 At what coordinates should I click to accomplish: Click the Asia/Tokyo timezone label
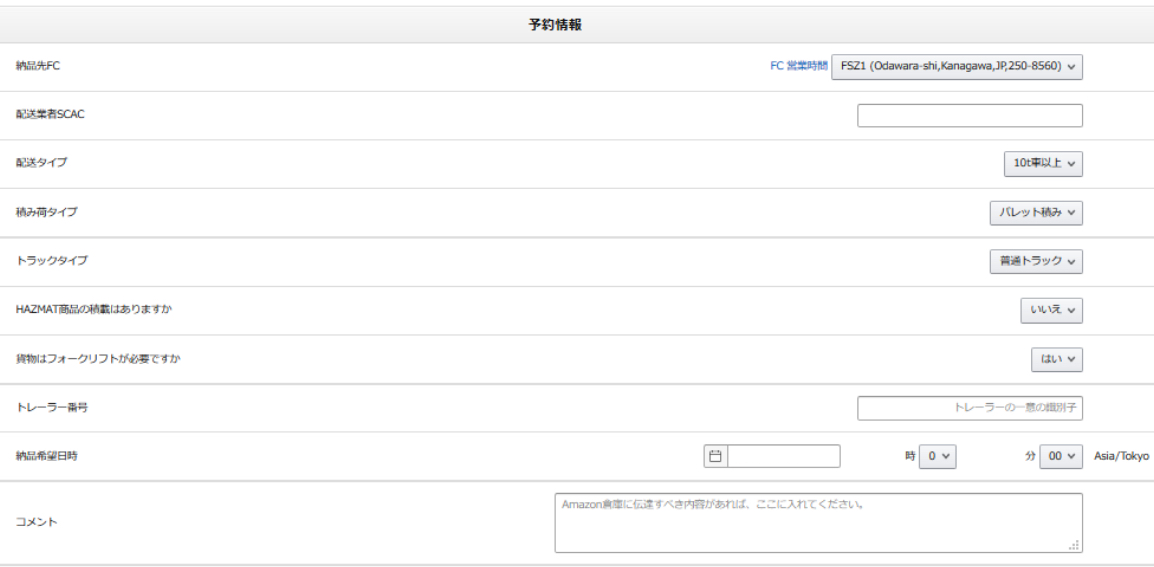click(1121, 456)
